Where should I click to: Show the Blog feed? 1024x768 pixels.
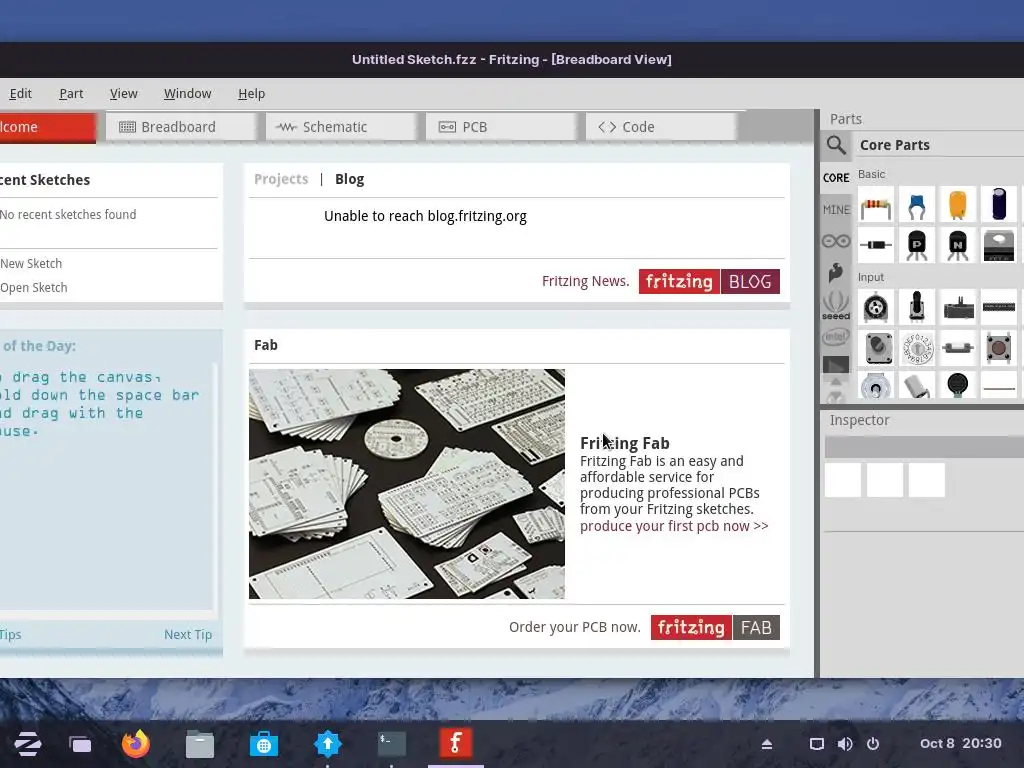(349, 179)
